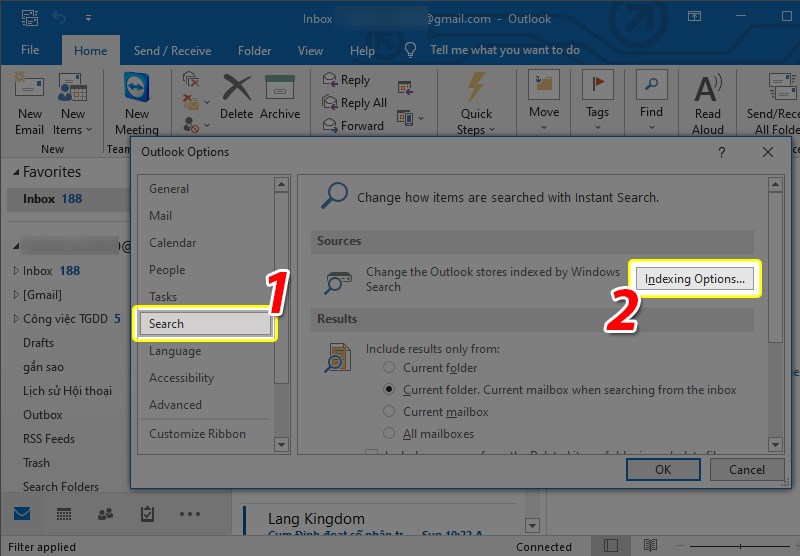Select Advanced in Outlook Options list
Screen dimensions: 800x556
coord(206,405)
